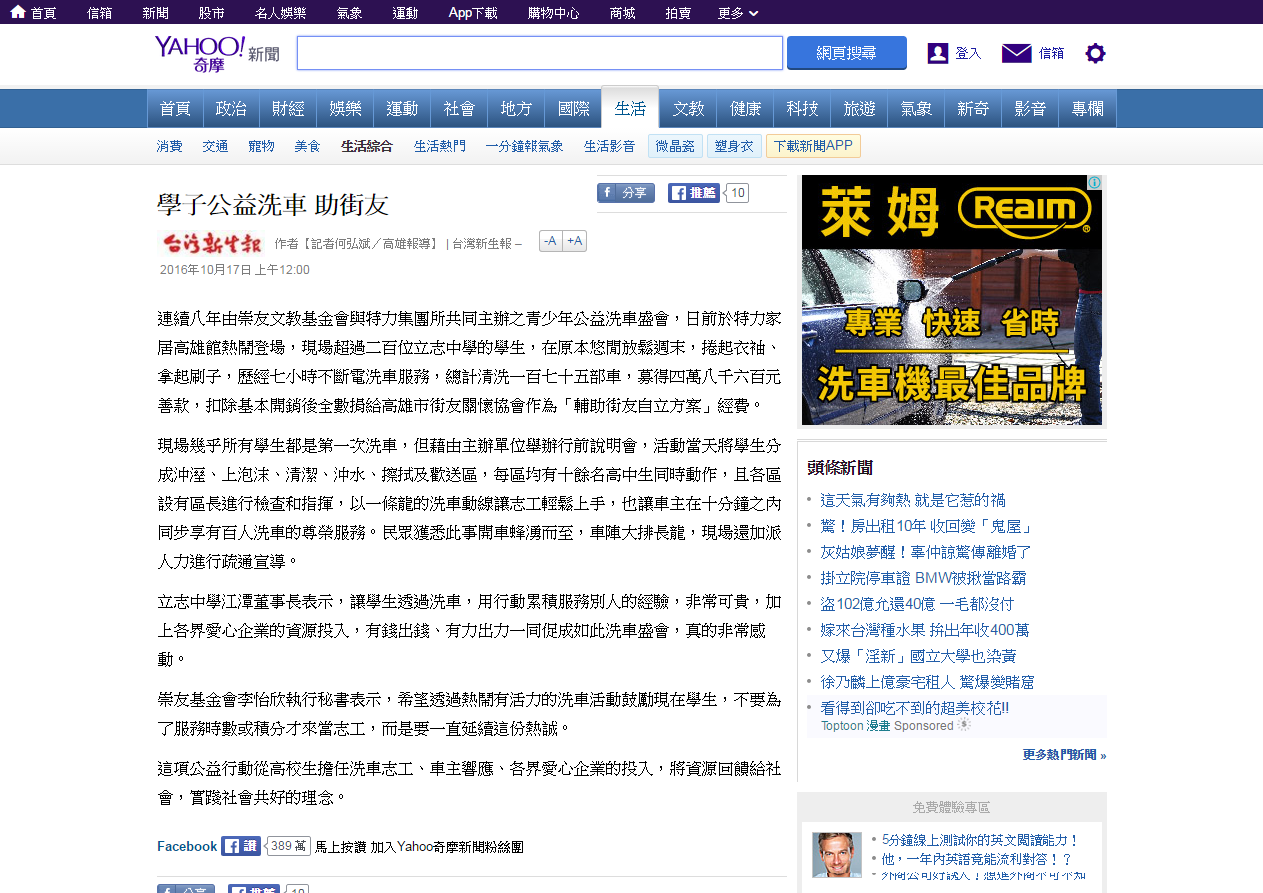1263x893 pixels.
Task: Select the 娛樂 news tab
Action: (x=345, y=109)
